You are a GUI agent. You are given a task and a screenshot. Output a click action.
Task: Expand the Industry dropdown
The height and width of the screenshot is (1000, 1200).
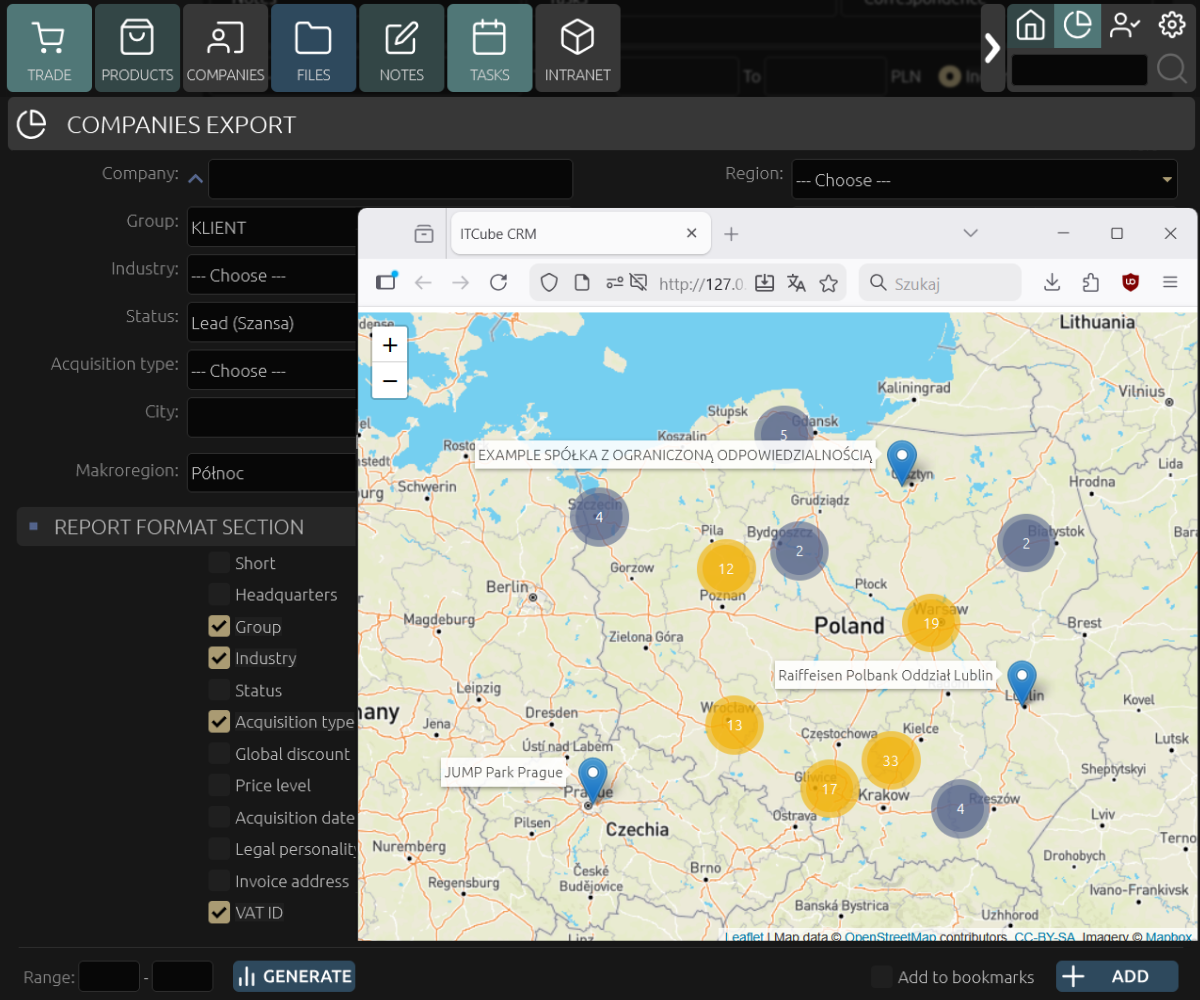272,275
